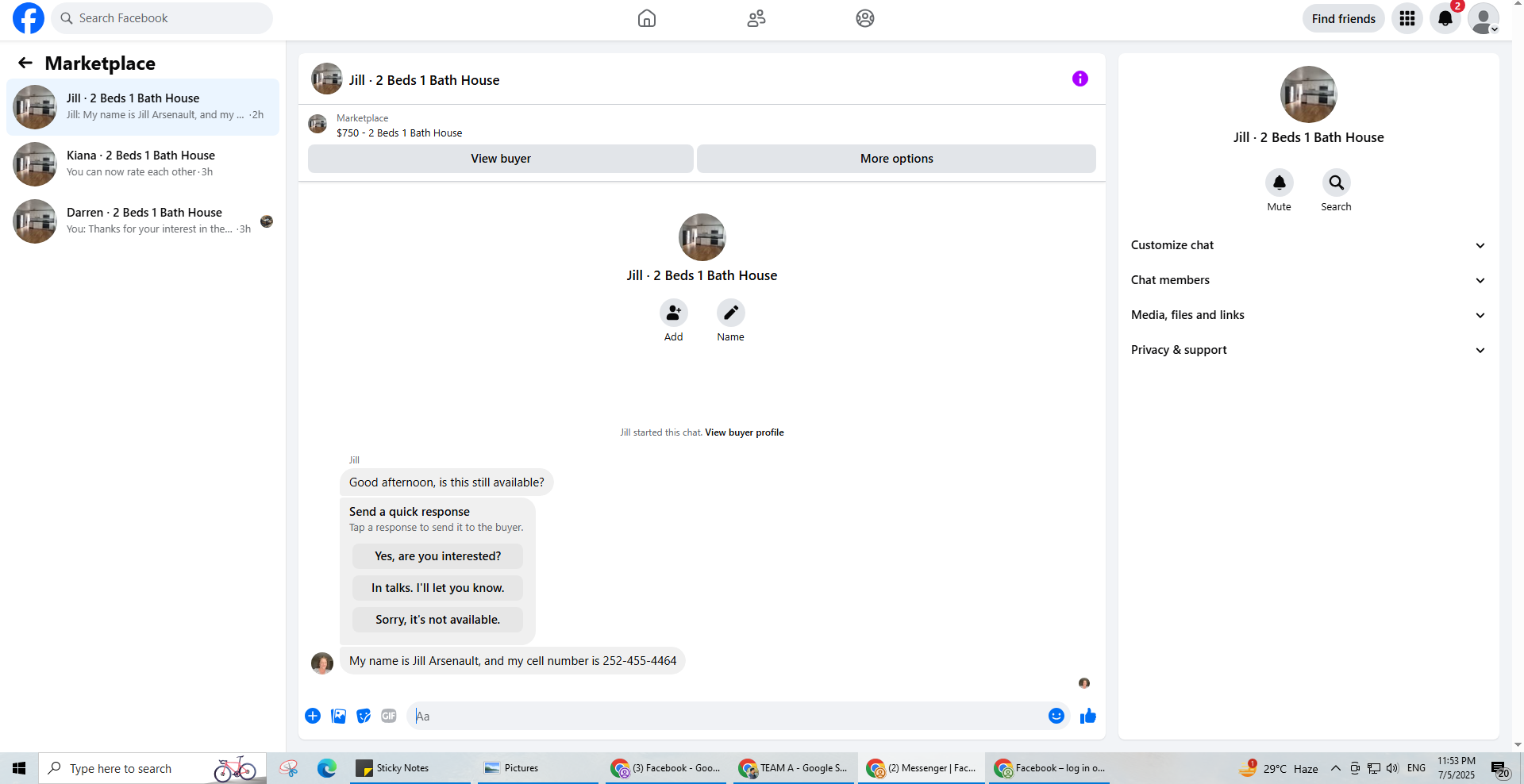Click the Facebook logo icon
Viewport: 1524px width, 784px height.
tap(29, 18)
